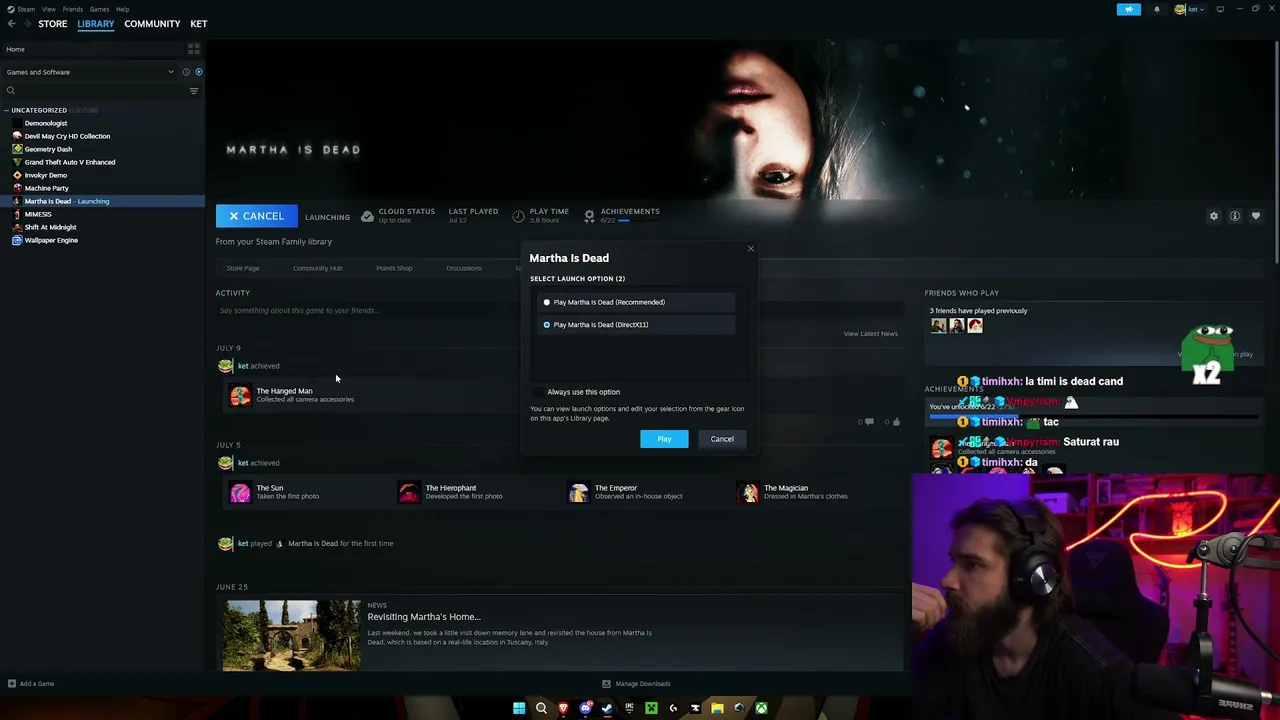Screen dimensions: 1280x720
Task: Click The Magician achievement icon
Action: tap(748, 492)
